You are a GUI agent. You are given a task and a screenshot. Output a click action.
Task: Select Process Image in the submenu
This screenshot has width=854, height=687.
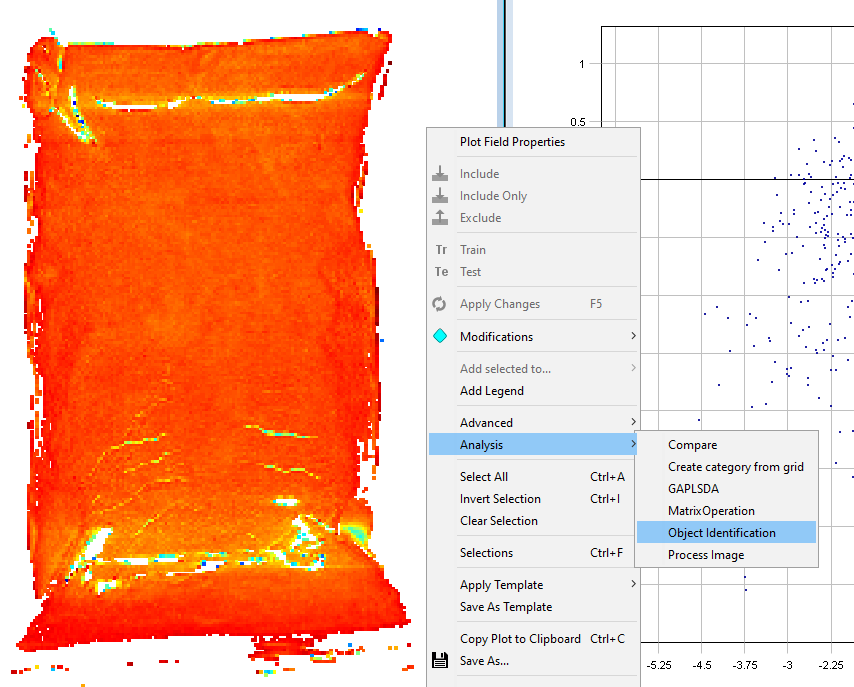[x=705, y=555]
